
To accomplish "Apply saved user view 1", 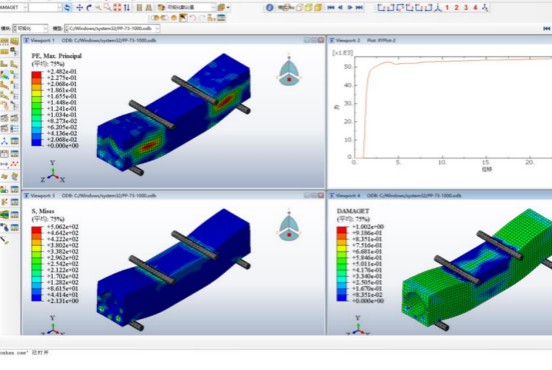I will click(447, 7).
